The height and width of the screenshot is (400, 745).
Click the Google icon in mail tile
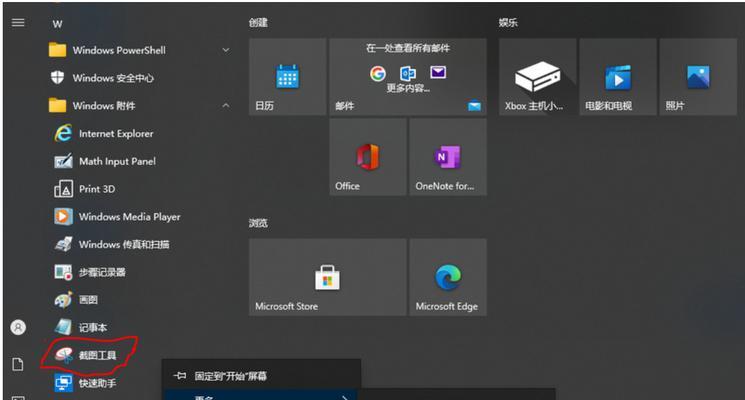click(378, 73)
